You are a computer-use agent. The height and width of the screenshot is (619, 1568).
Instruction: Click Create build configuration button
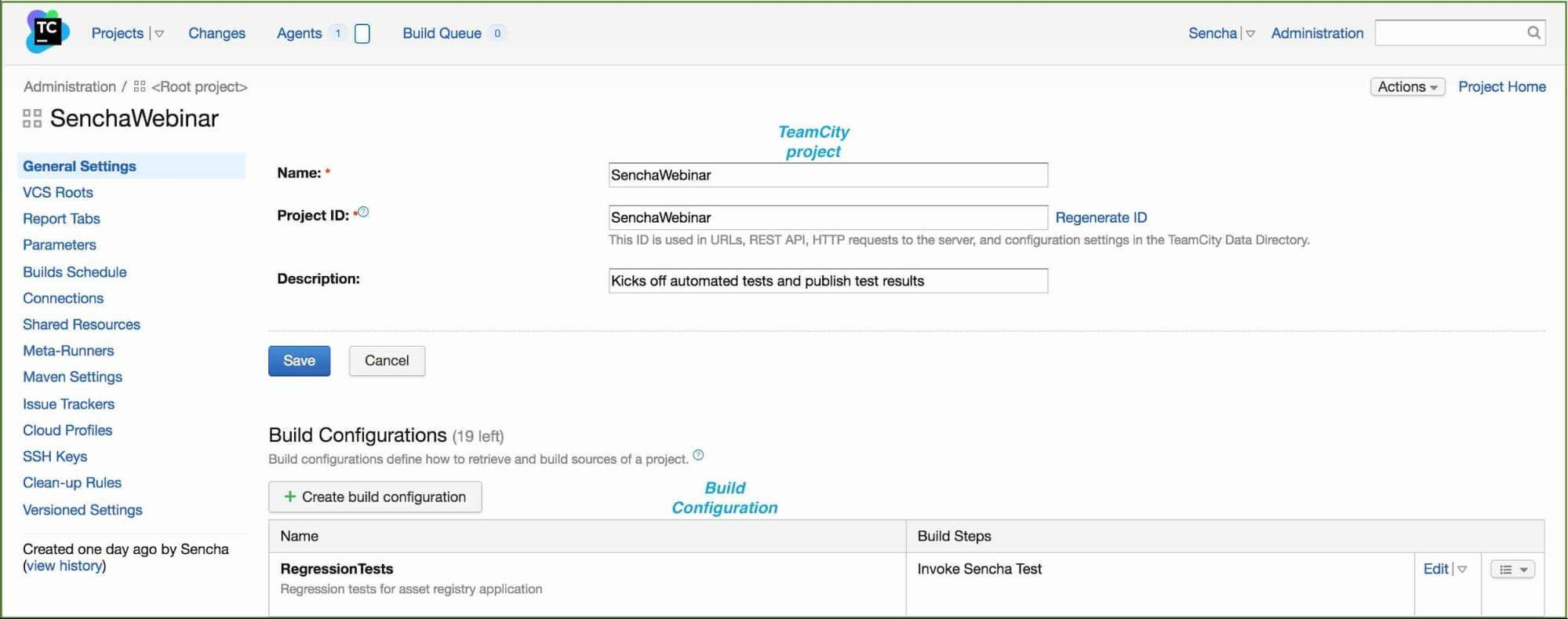pos(375,497)
